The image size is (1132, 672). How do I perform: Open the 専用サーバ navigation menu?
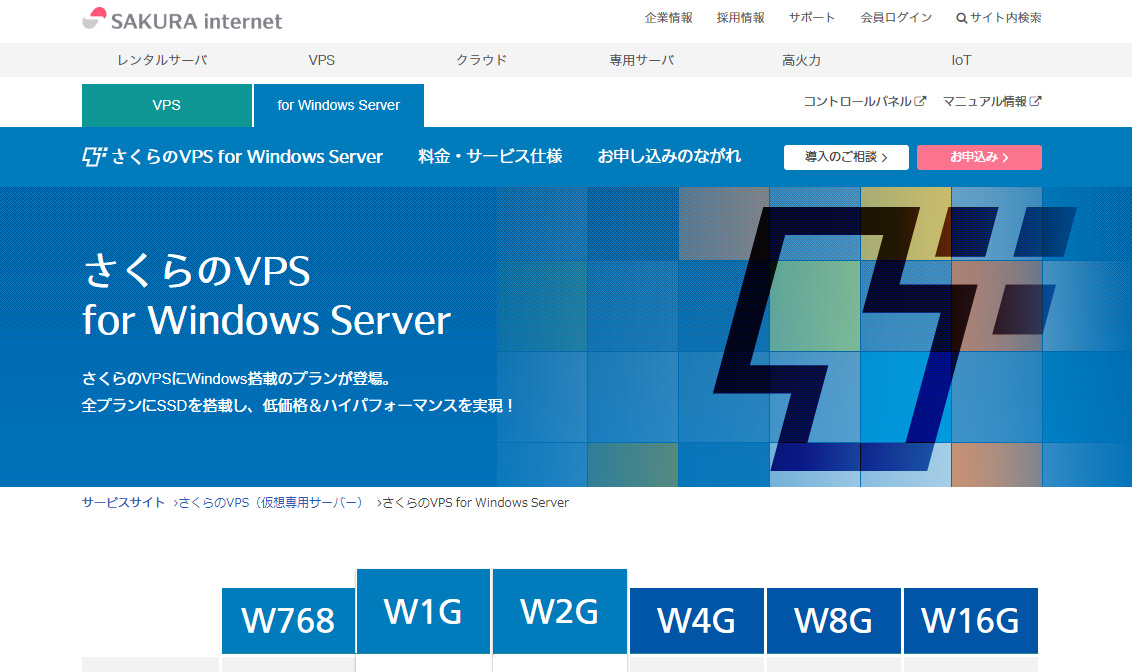point(642,60)
